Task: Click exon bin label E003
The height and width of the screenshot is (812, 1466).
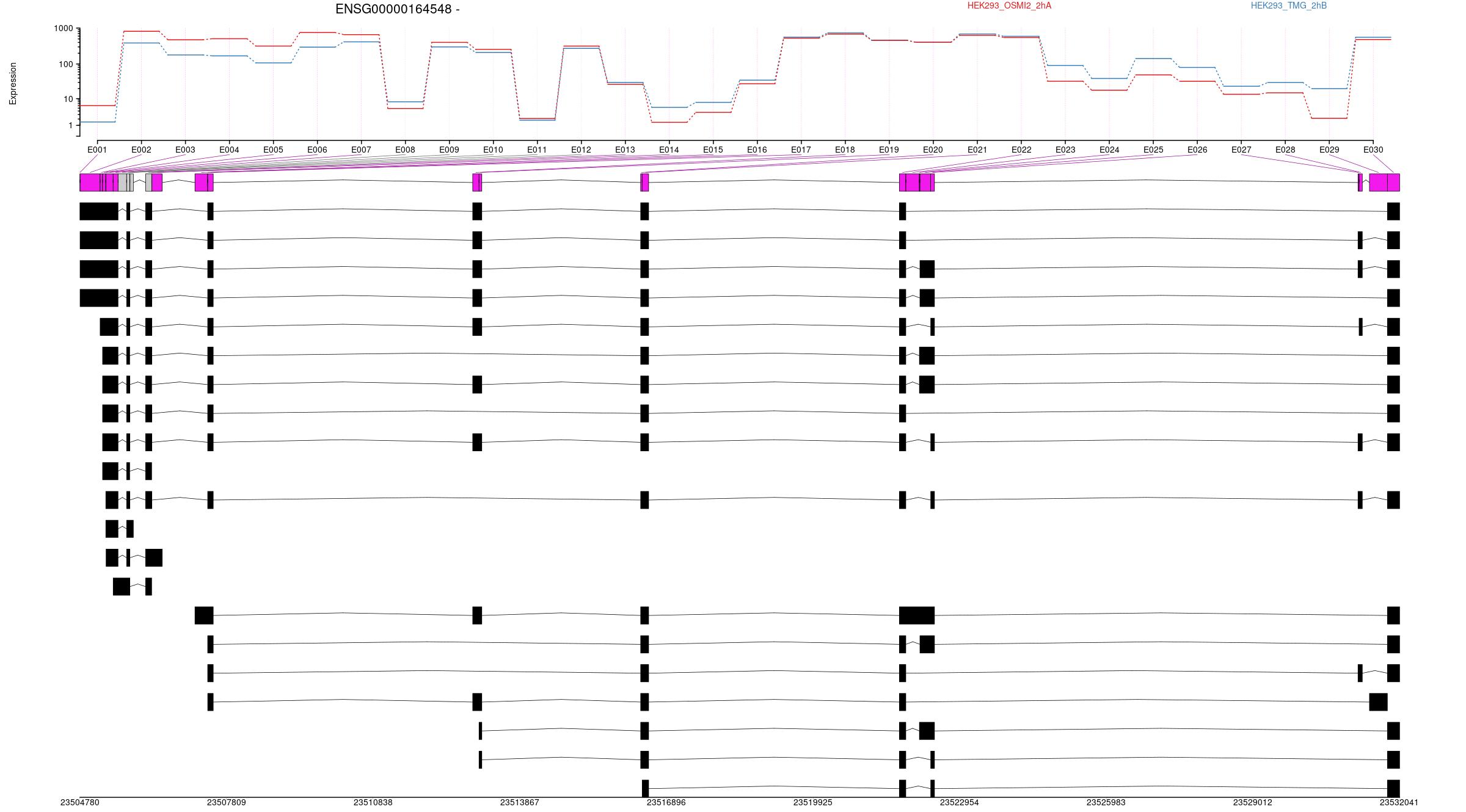Action: coord(185,150)
